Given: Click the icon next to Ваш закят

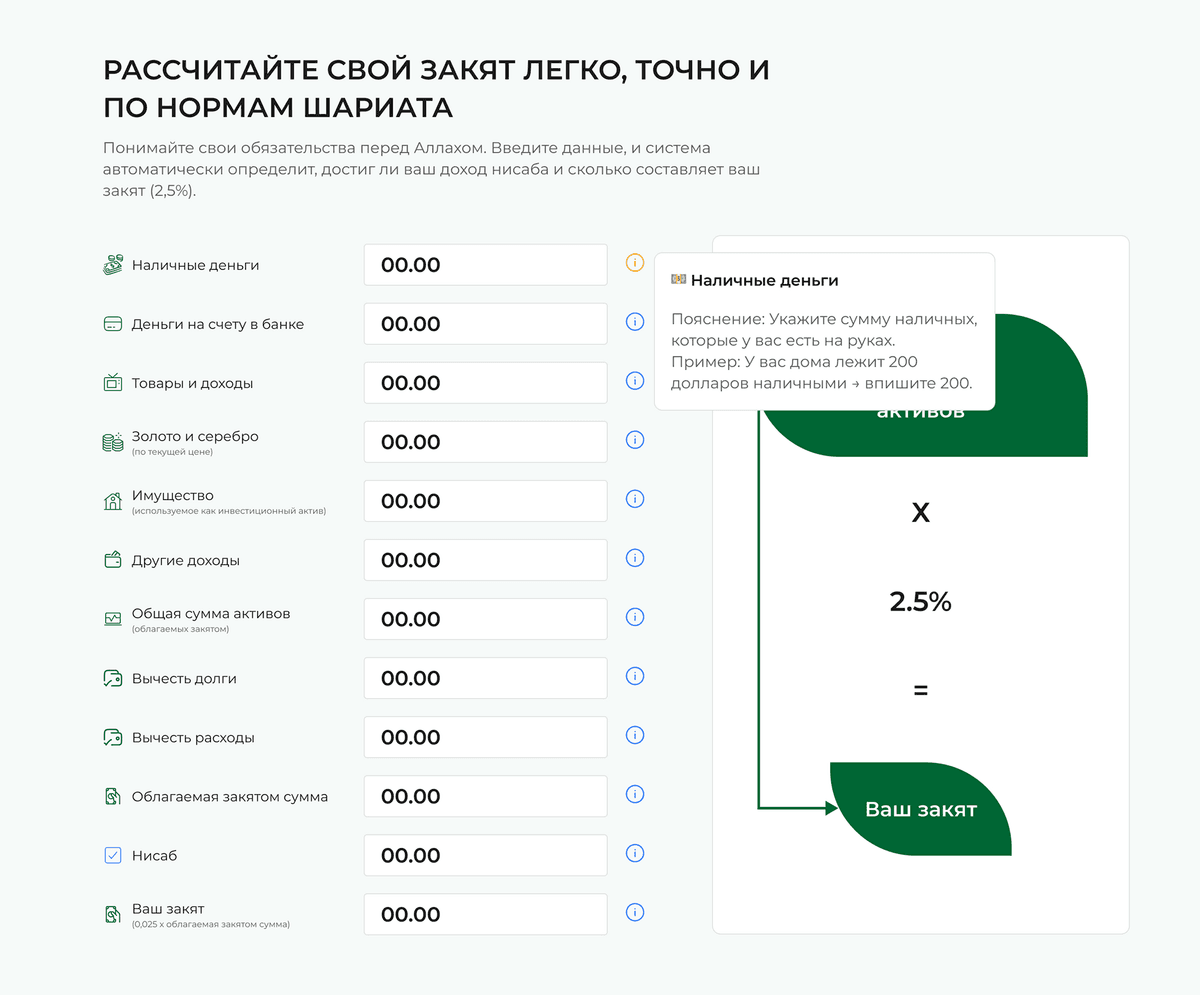Looking at the screenshot, I should 113,913.
